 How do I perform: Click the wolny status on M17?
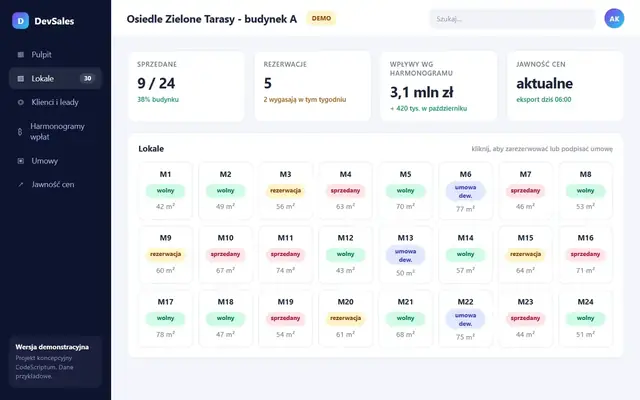pyautogui.click(x=165, y=318)
